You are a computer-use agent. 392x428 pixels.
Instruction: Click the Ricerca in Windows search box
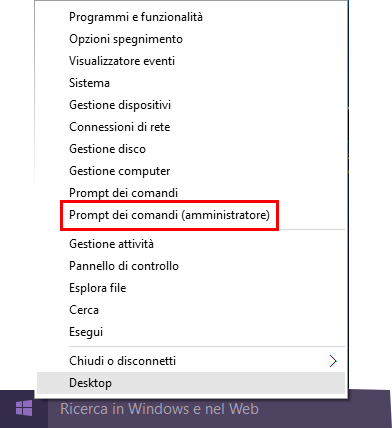click(220, 409)
